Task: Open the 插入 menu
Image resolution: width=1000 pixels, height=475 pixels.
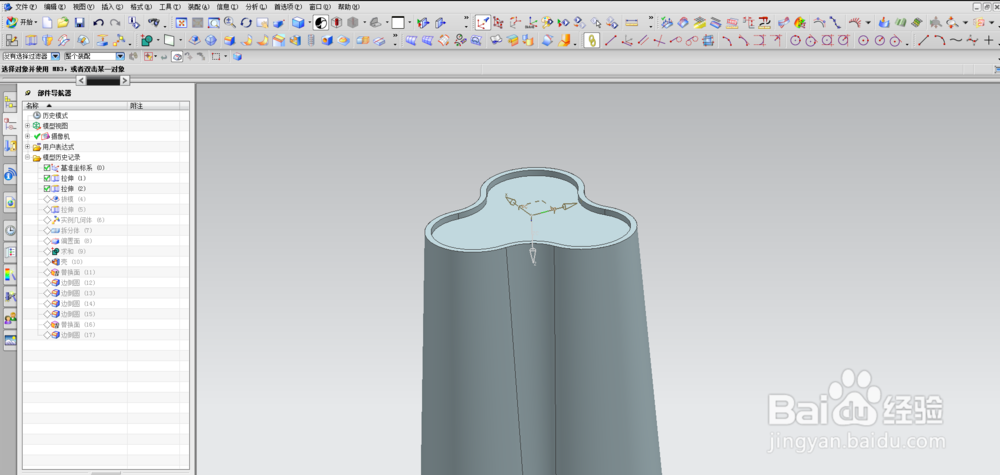Action: 112,6
